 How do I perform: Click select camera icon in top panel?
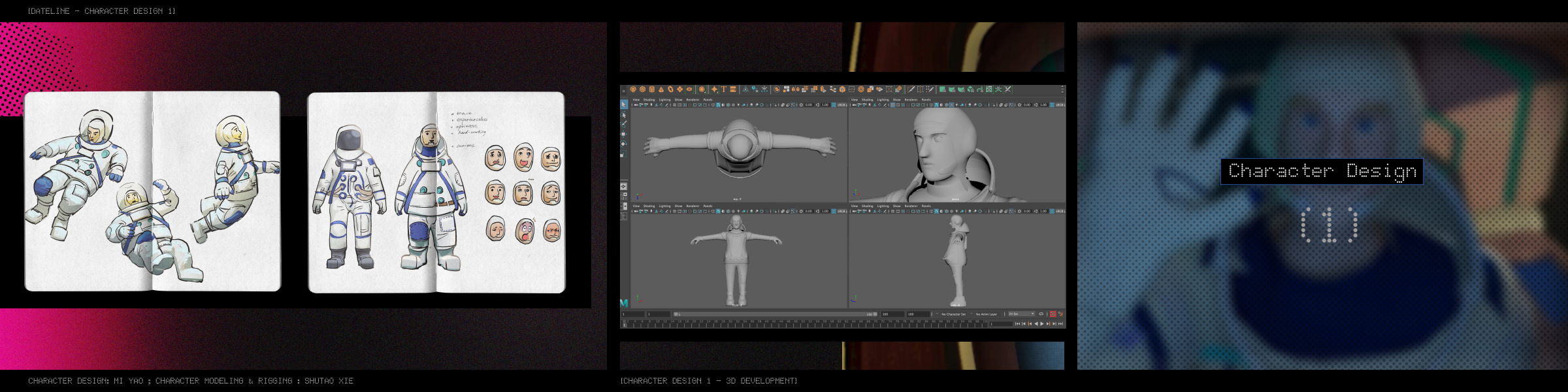click(636, 105)
